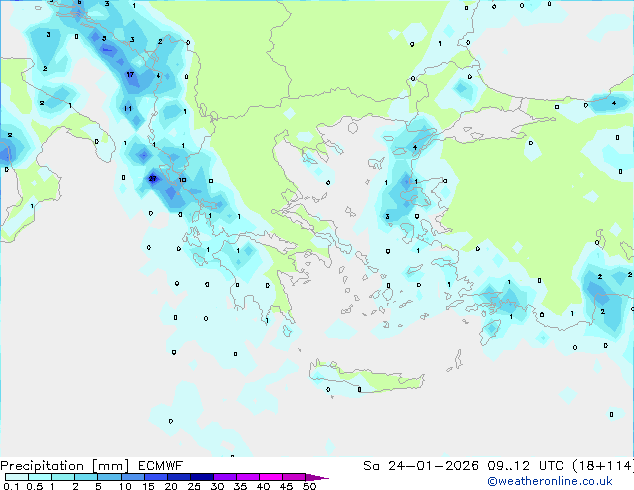Image resolution: width=634 pixels, height=490 pixels.
Task: Click the '20' legend scale label
Action: click(171, 486)
